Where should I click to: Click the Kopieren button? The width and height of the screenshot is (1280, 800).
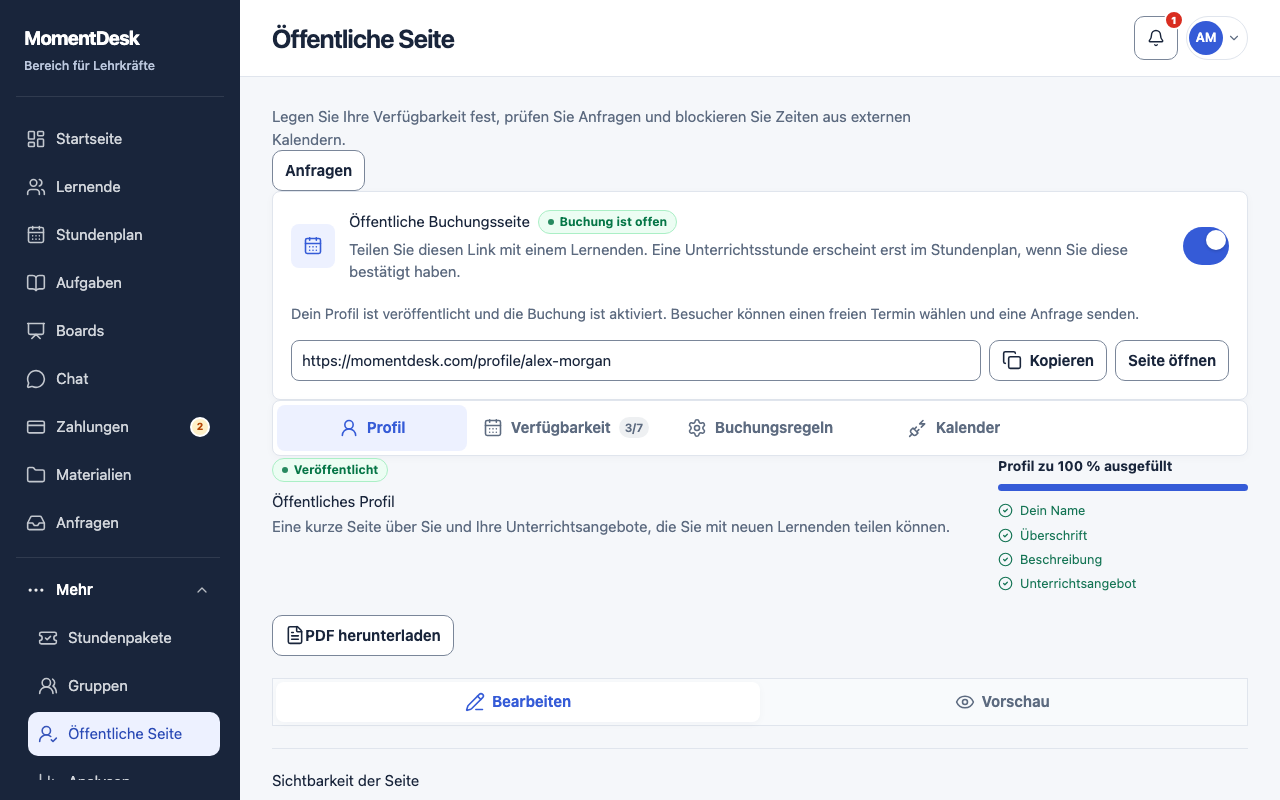pos(1048,361)
